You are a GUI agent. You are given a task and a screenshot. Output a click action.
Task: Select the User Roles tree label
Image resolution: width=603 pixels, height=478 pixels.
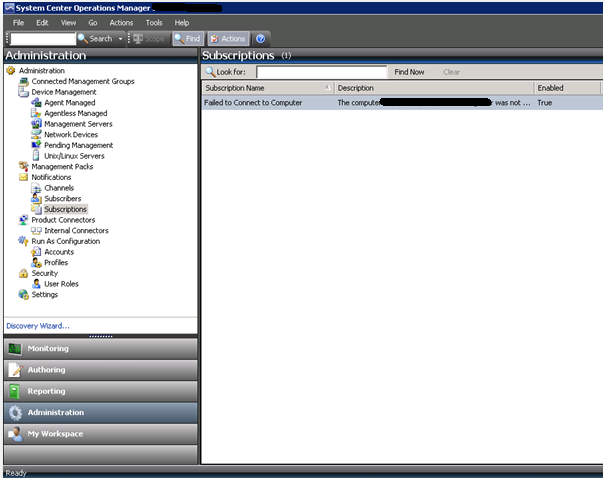click(x=61, y=284)
